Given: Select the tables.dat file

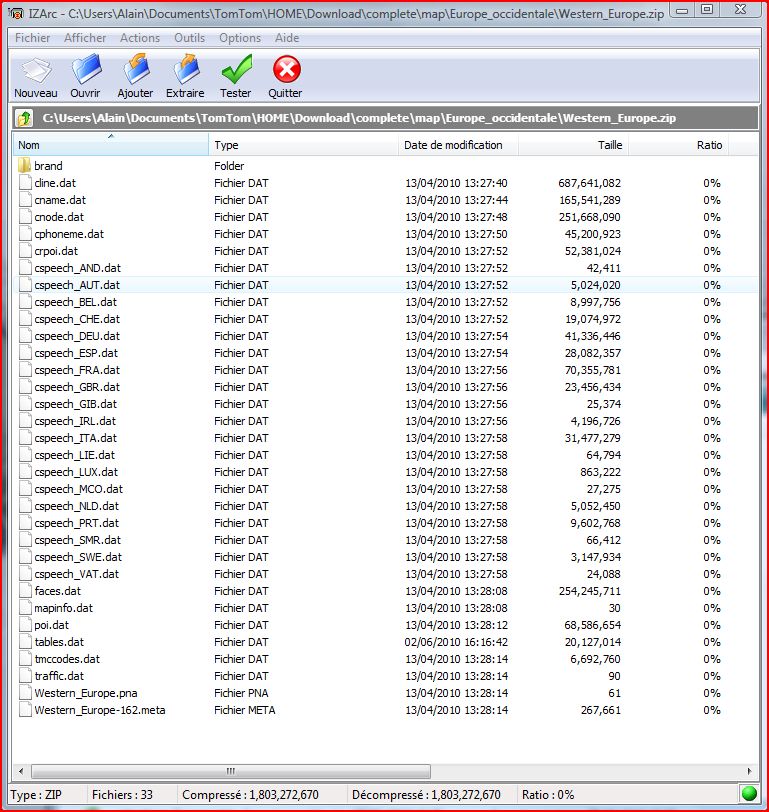Looking at the screenshot, I should pyautogui.click(x=59, y=642).
